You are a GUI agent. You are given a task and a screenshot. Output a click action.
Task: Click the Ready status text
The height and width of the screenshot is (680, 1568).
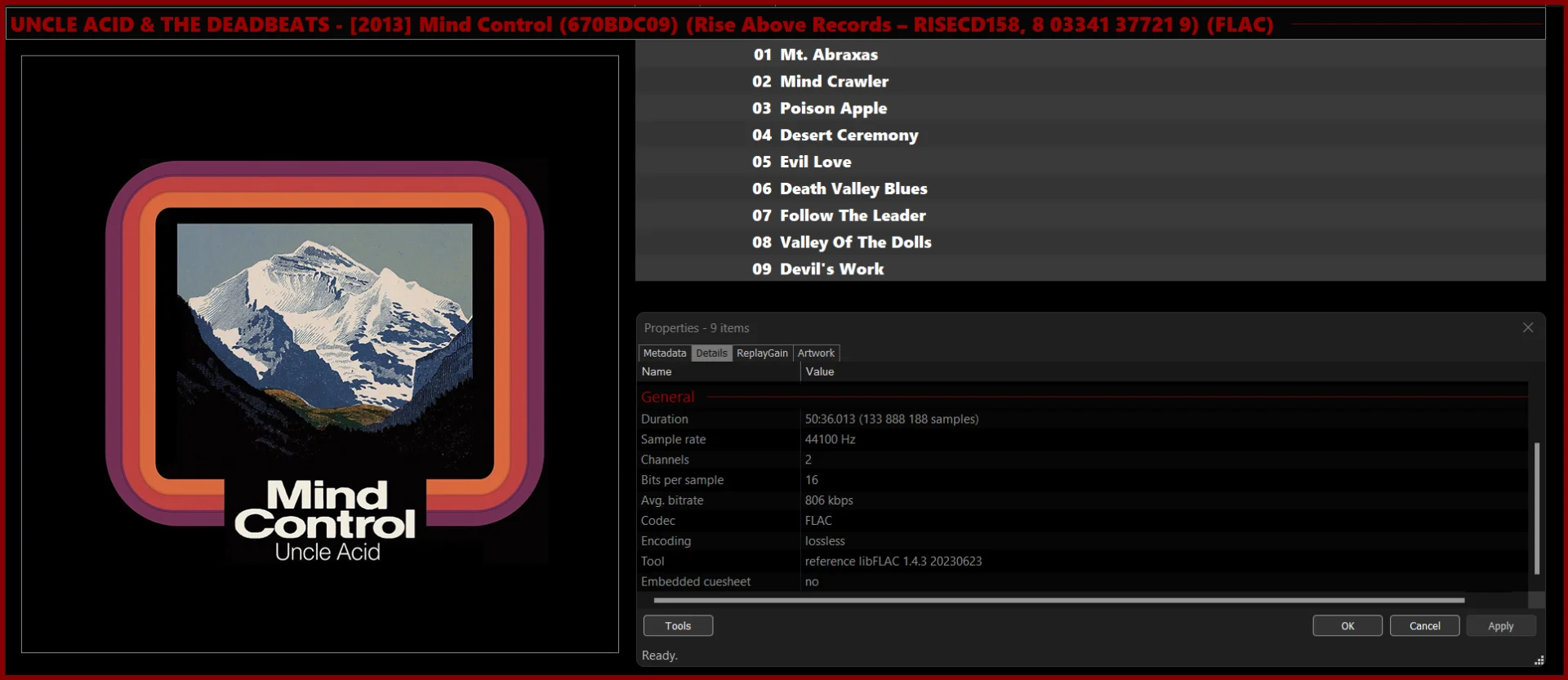click(x=659, y=656)
